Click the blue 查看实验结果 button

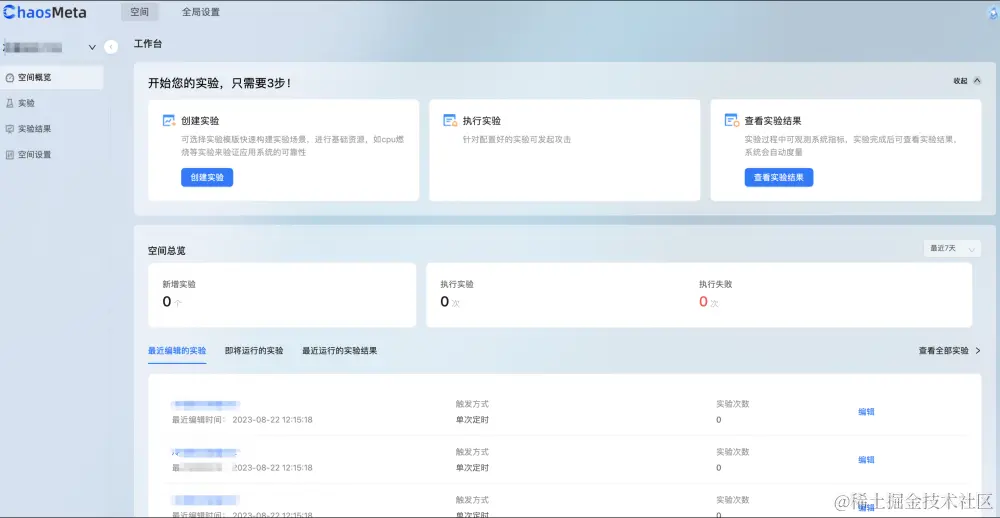[779, 177]
